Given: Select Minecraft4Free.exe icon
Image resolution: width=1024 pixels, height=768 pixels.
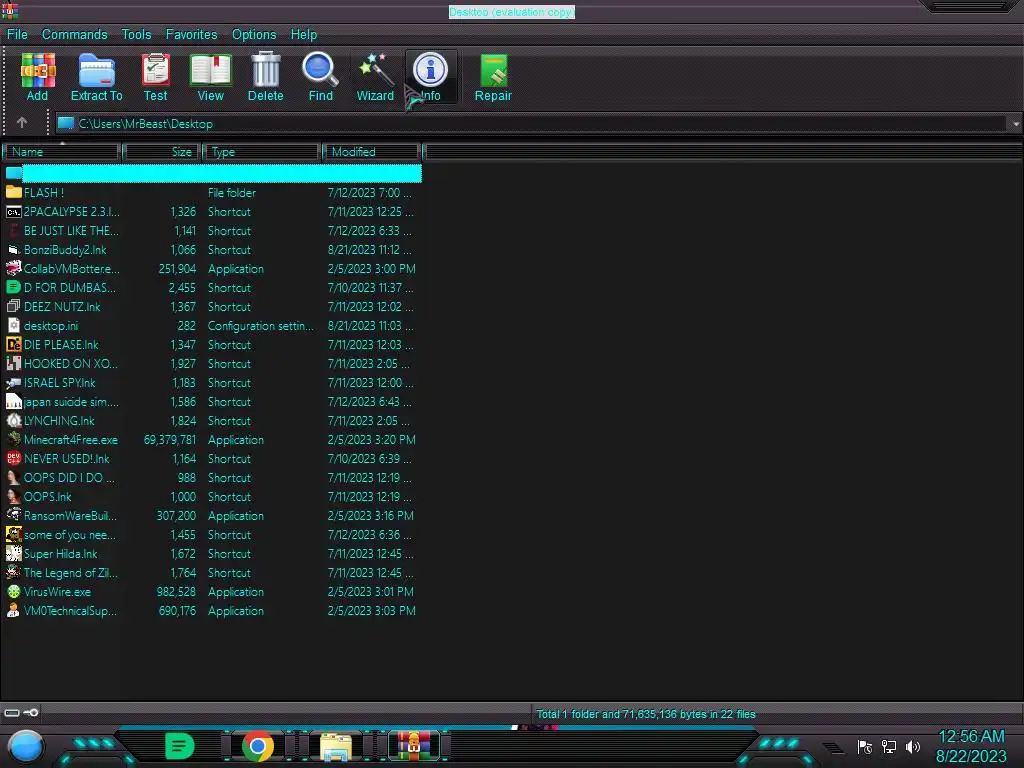Looking at the screenshot, I should coord(14,440).
